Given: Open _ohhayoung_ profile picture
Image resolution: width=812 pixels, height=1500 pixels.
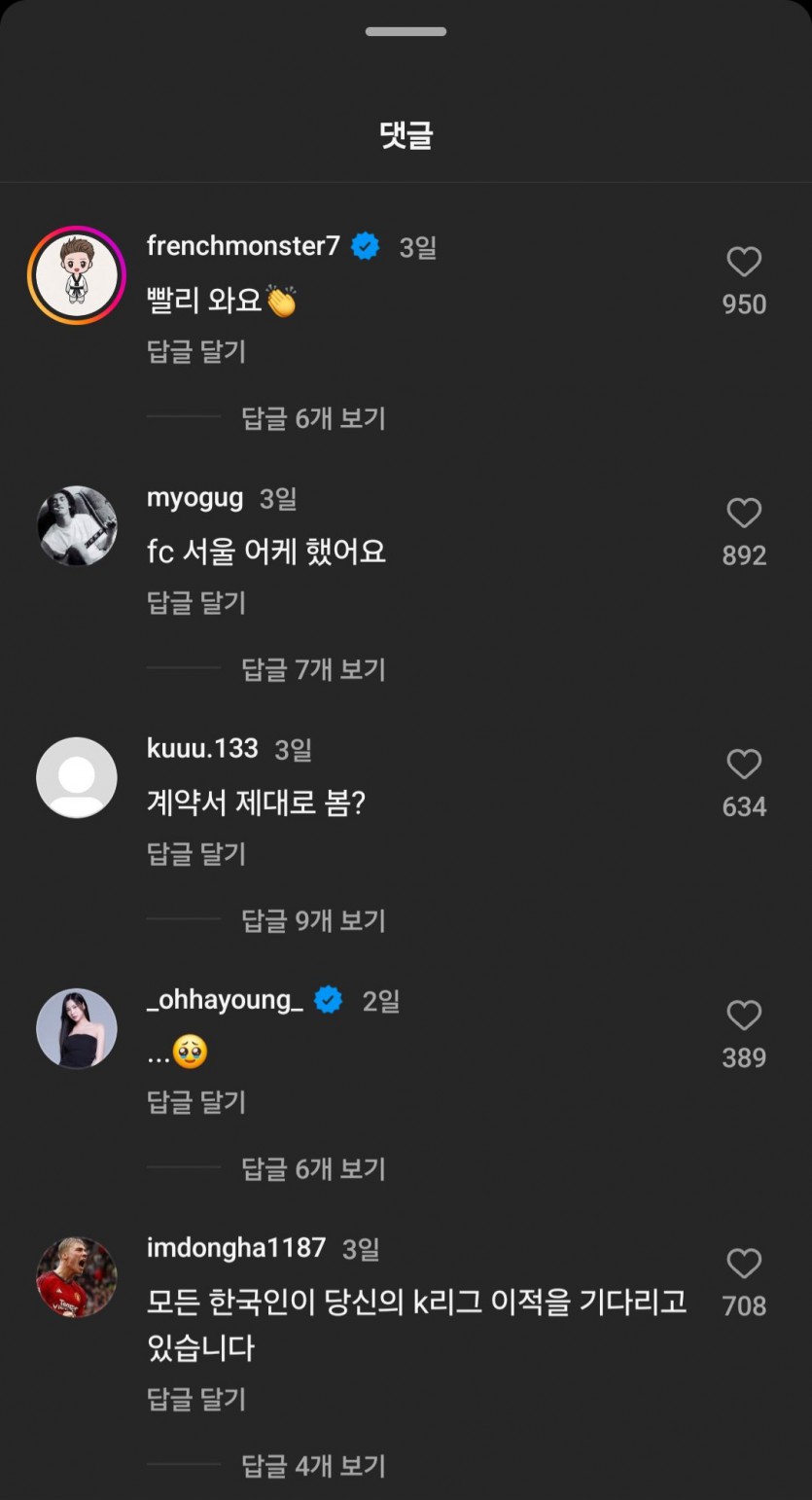Looking at the screenshot, I should tap(77, 1028).
